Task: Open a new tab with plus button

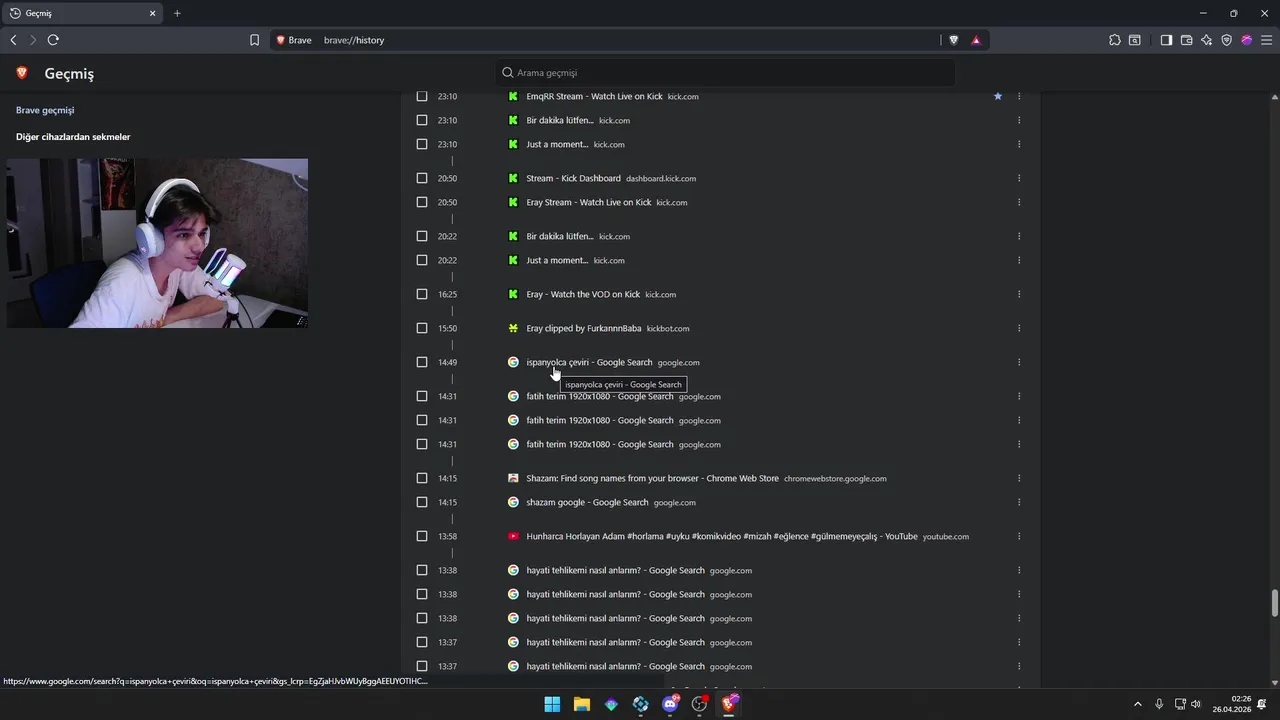Action: (177, 13)
